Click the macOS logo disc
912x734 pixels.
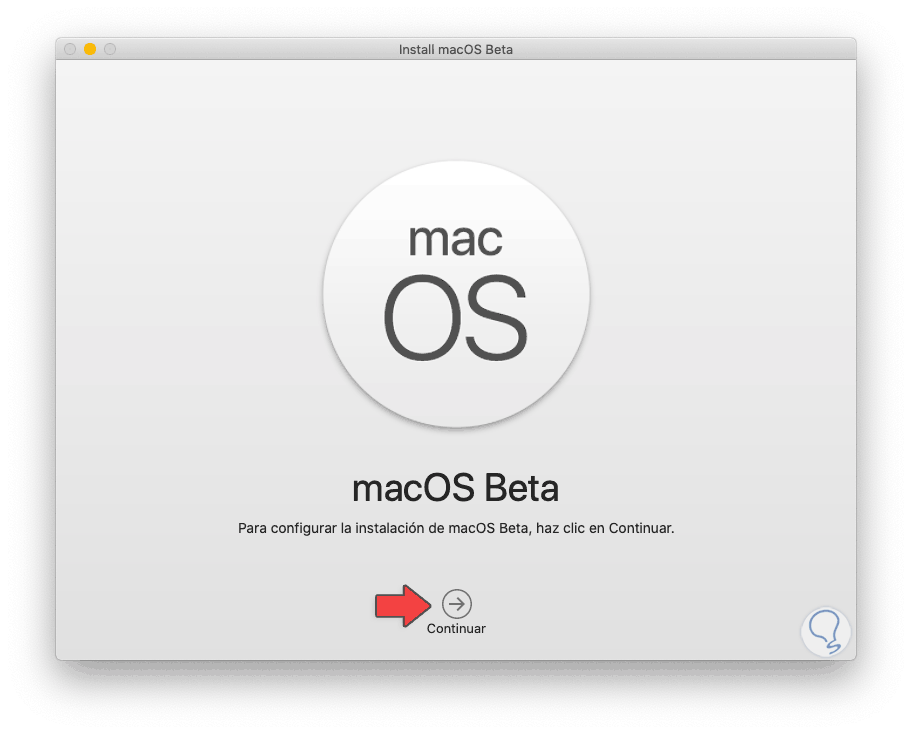[456, 294]
